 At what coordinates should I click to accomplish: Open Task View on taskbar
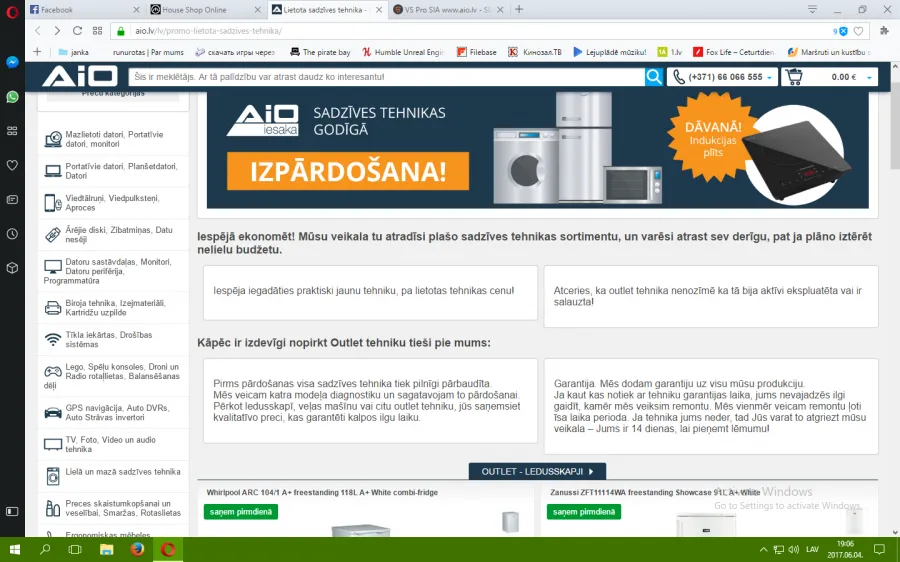coord(75,549)
